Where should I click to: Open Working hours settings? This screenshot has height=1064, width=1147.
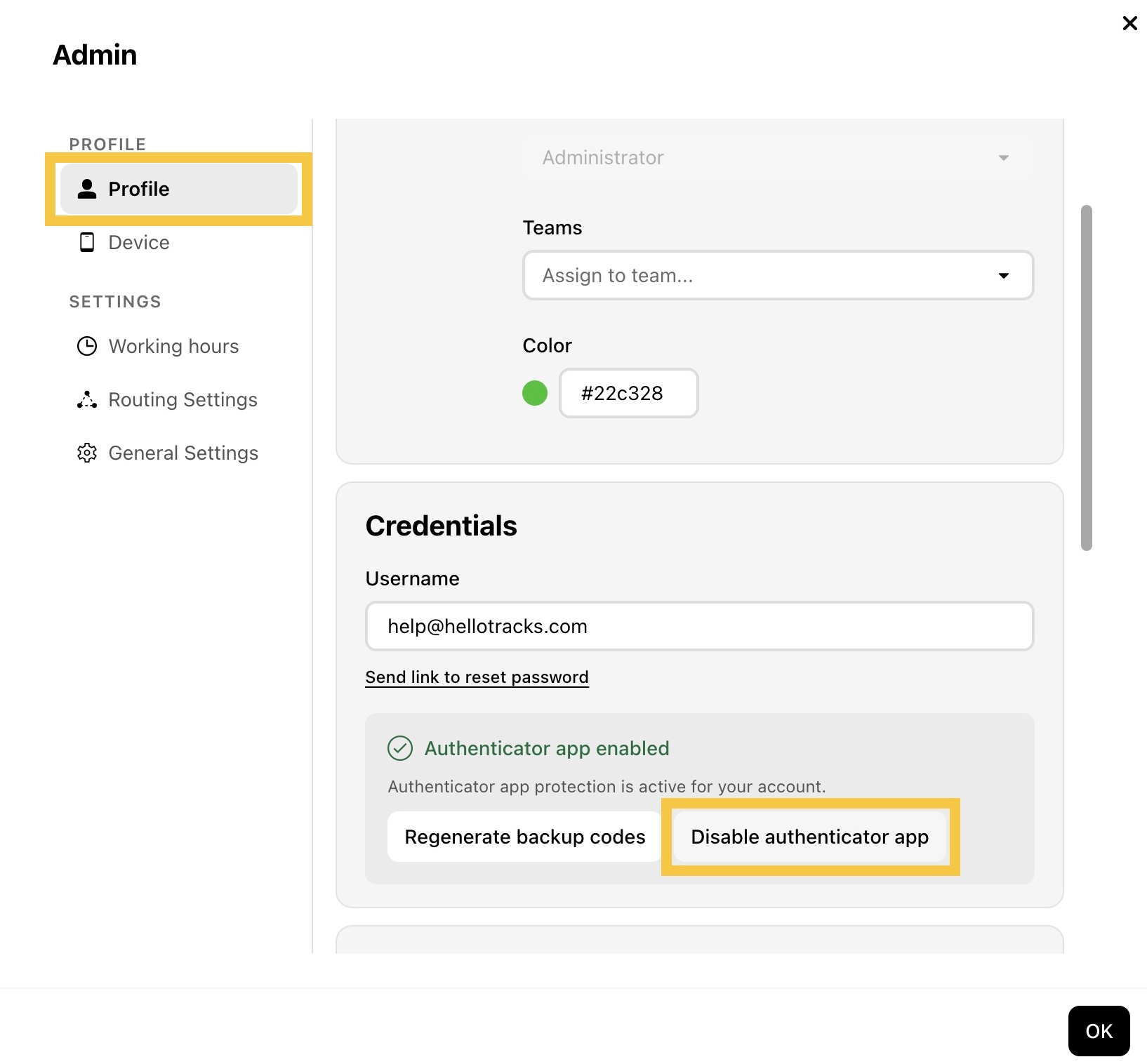point(179,346)
